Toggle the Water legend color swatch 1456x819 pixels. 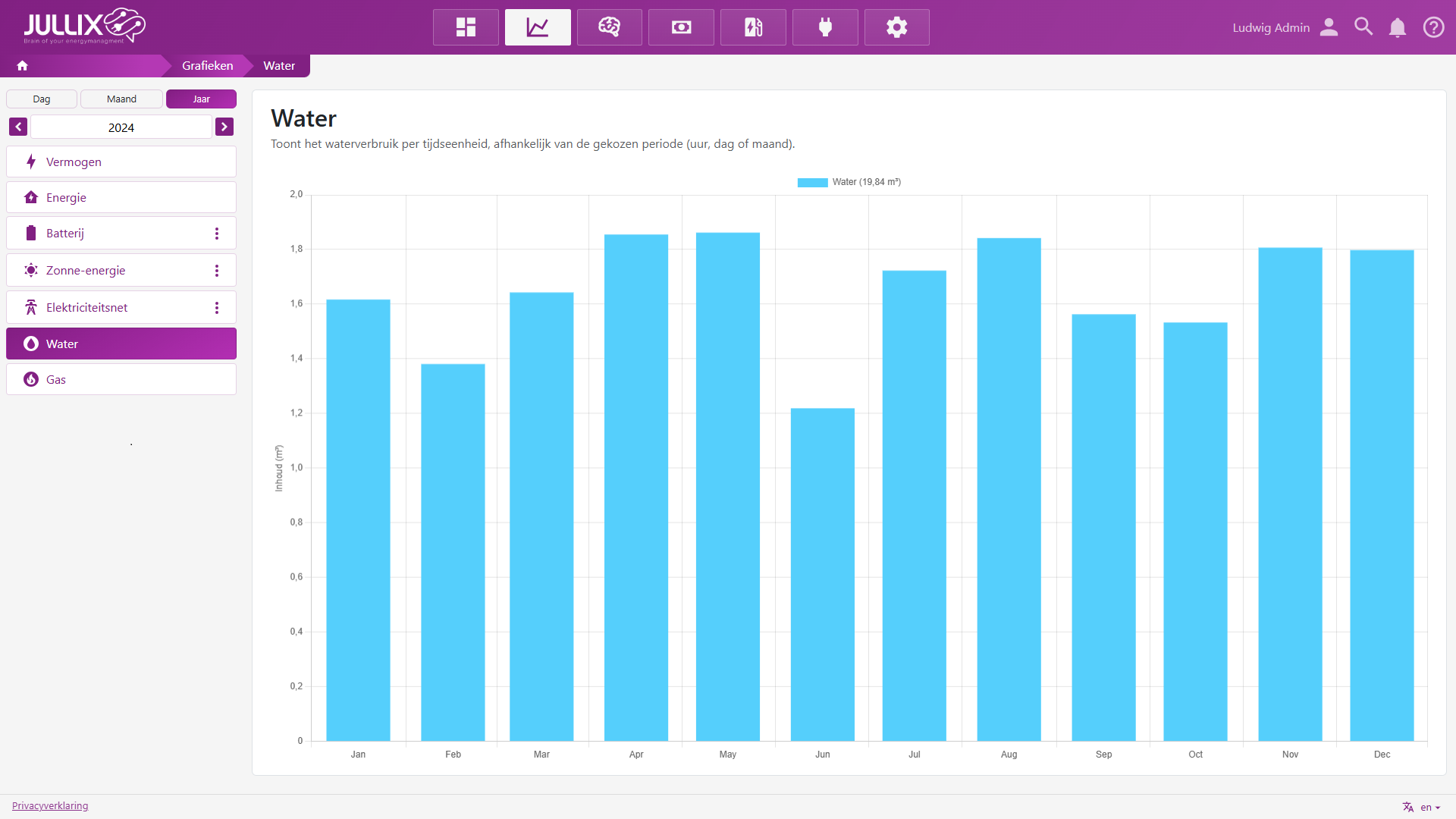812,183
